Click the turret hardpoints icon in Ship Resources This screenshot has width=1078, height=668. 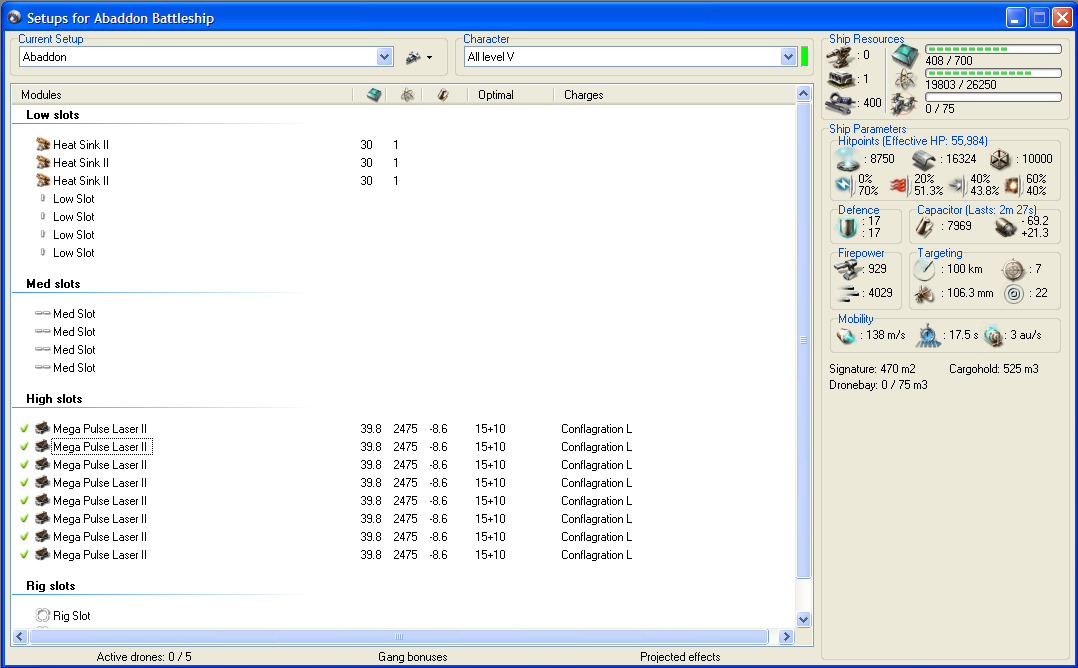[840, 57]
